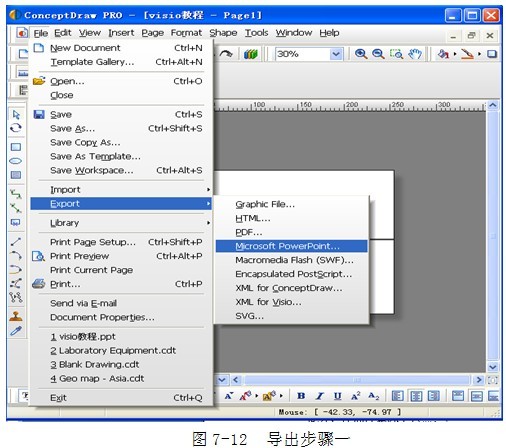Toggle Italic text formatting

320,396
